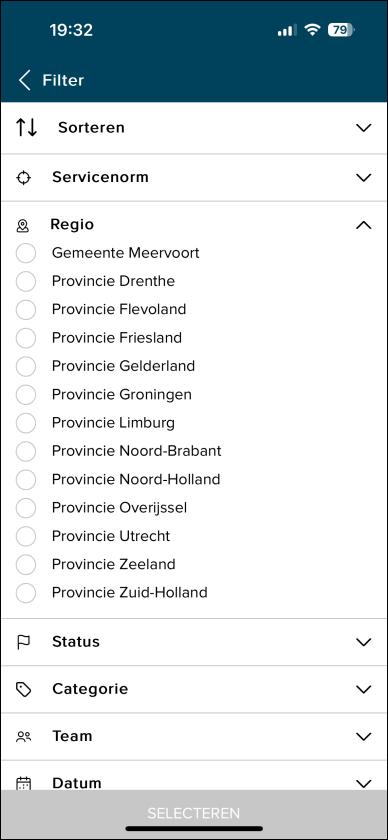Expand the Status section chevron
This screenshot has height=840, width=388.
[363, 642]
